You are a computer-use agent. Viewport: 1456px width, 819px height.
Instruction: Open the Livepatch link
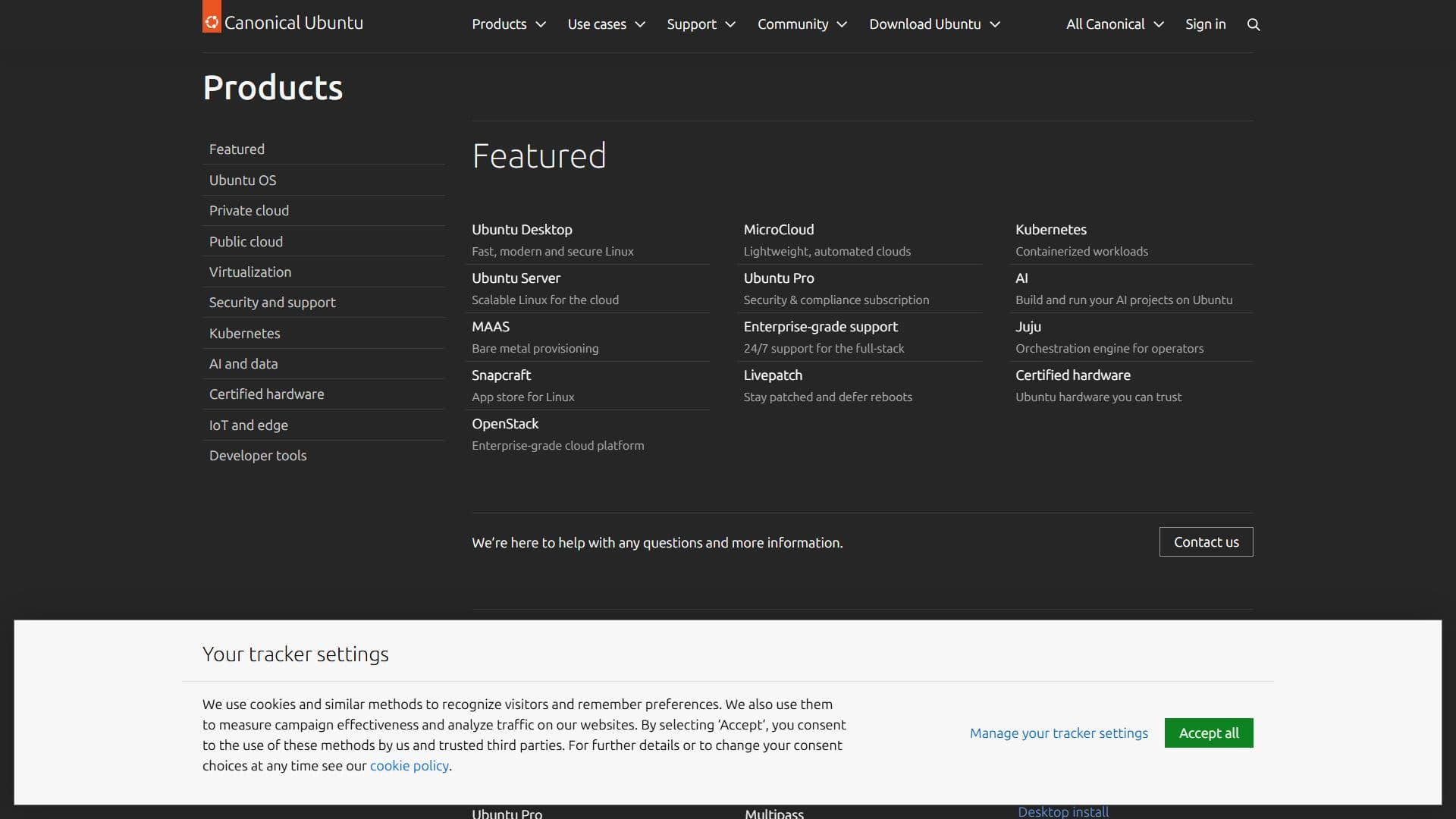click(773, 375)
